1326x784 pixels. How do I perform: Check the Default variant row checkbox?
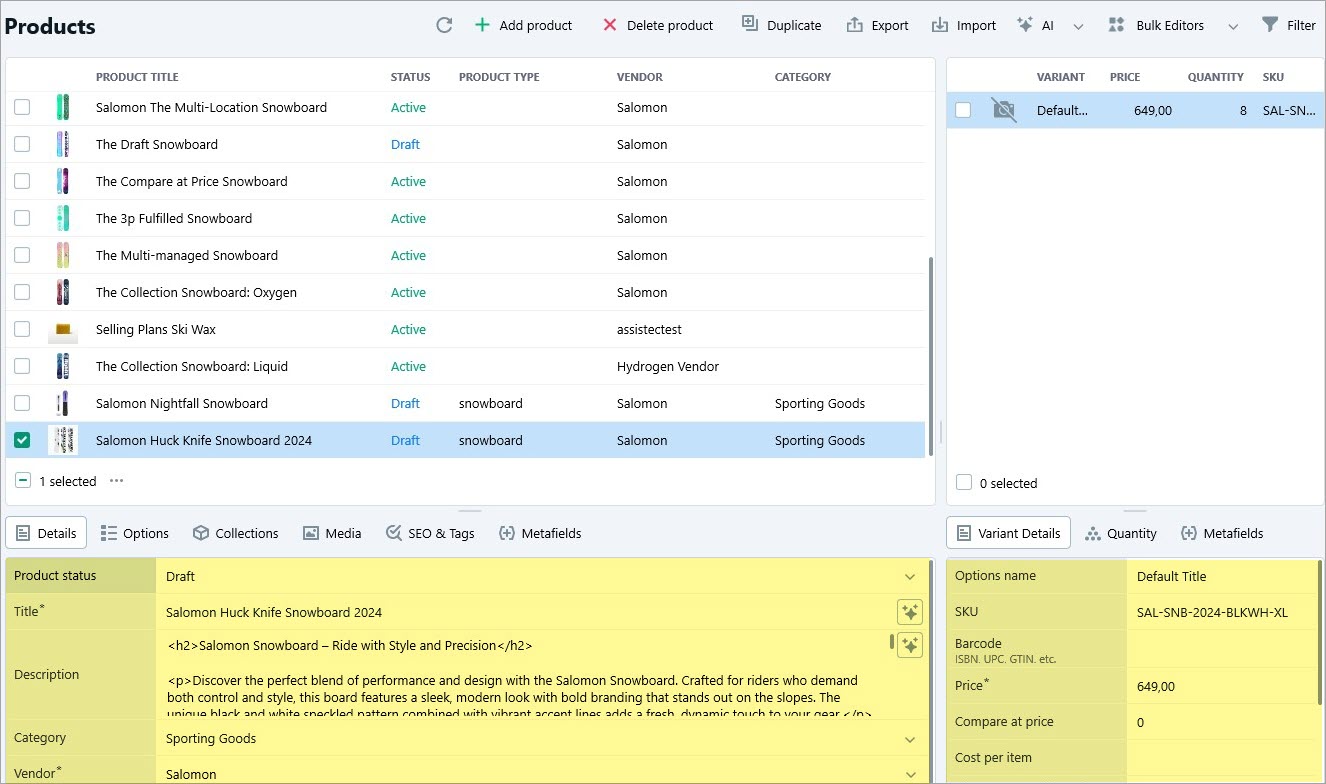(963, 110)
